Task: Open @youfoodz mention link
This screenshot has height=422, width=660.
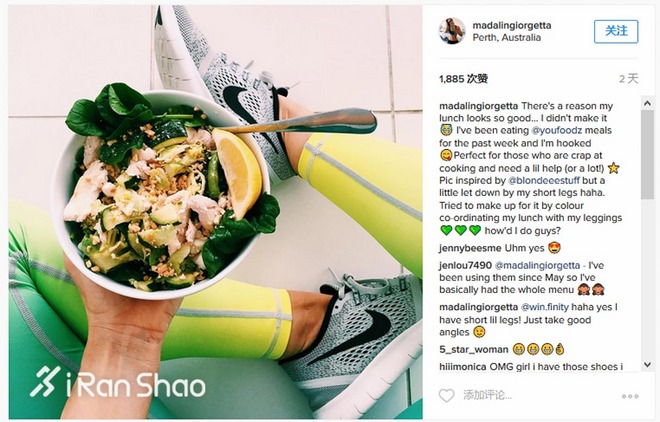Action: pyautogui.click(x=557, y=130)
